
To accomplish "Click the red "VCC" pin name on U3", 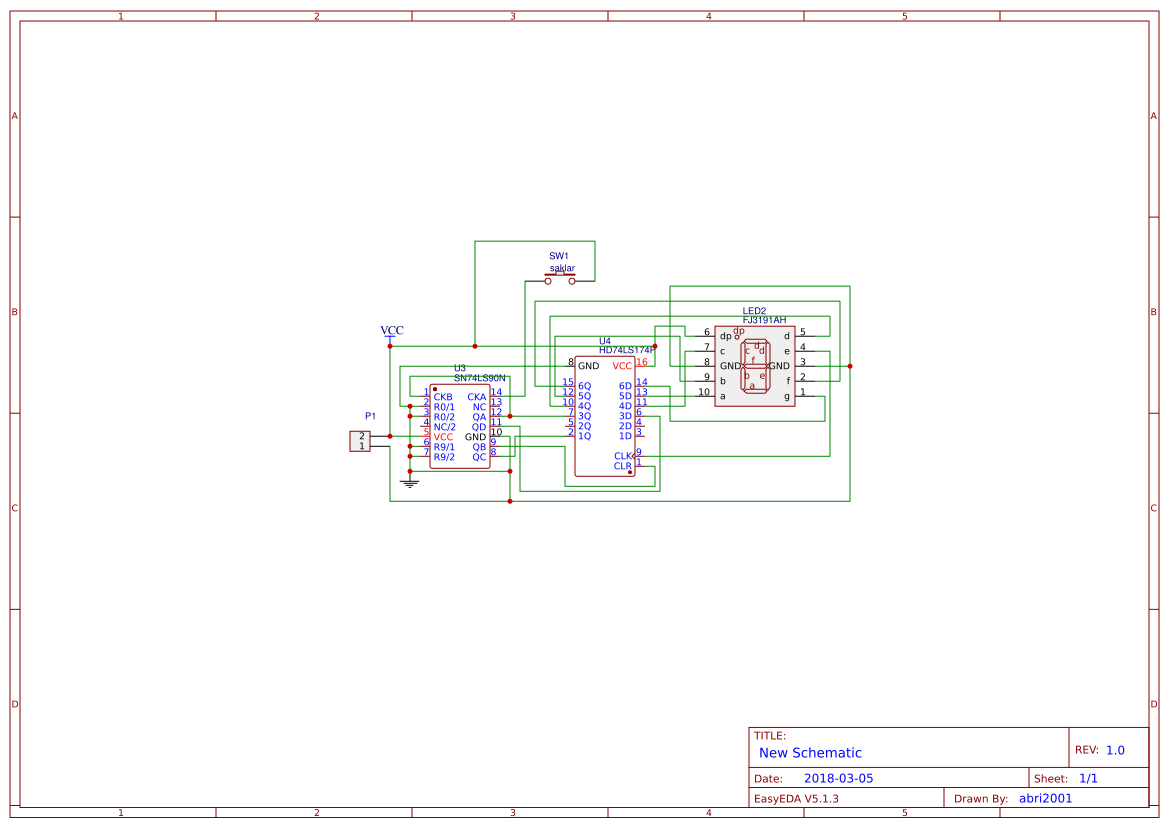I will pyautogui.click(x=444, y=437).
